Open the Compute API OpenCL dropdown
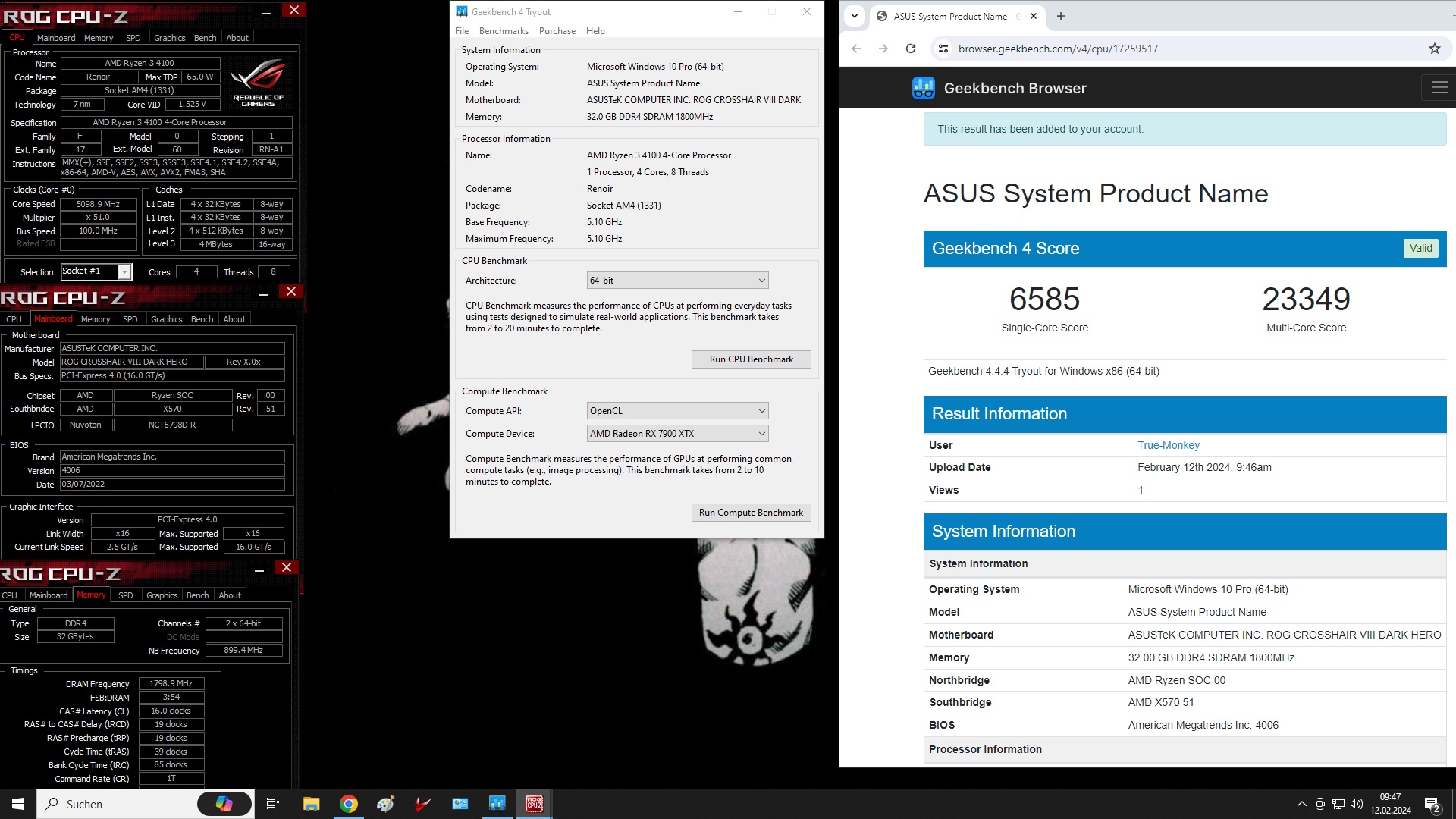Screen dimensions: 1456x819 click(677, 411)
